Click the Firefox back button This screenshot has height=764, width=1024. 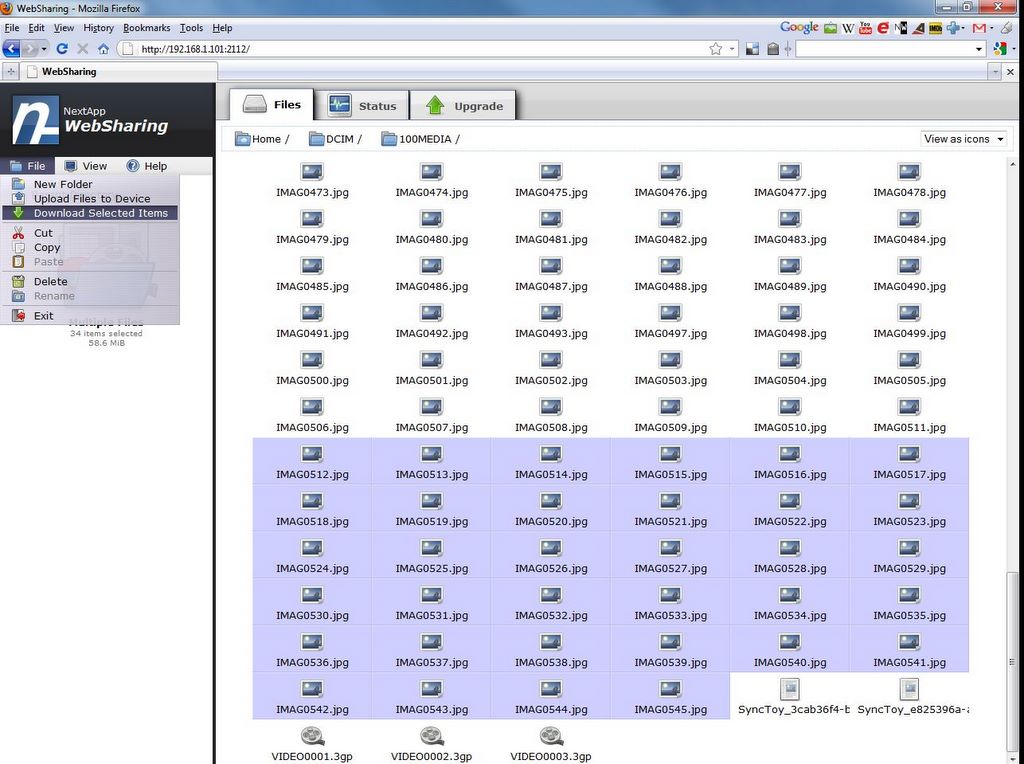(x=11, y=48)
